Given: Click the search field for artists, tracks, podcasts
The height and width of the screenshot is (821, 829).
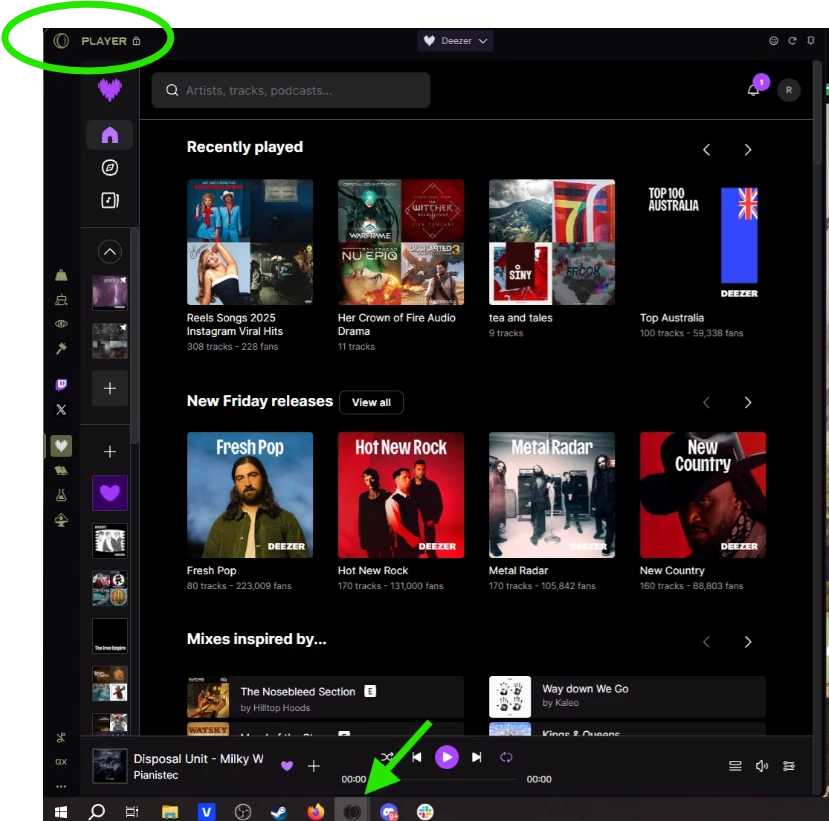Looking at the screenshot, I should (x=291, y=90).
